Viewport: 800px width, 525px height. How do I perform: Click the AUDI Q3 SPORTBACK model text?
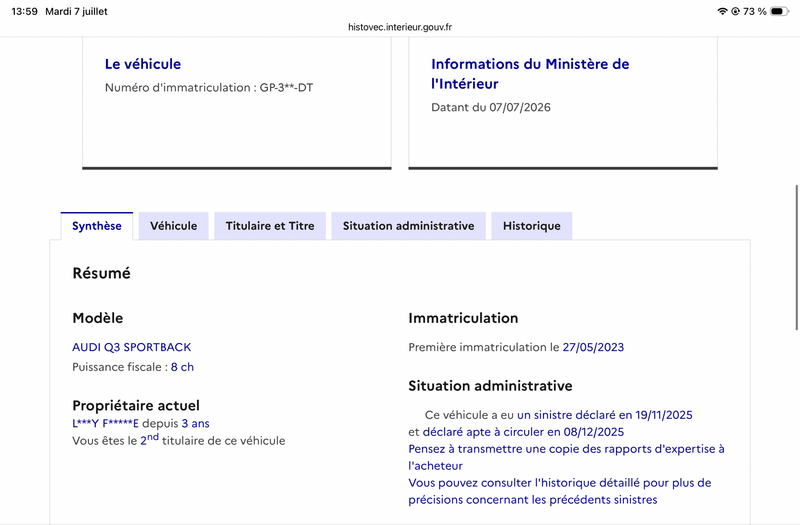(132, 347)
